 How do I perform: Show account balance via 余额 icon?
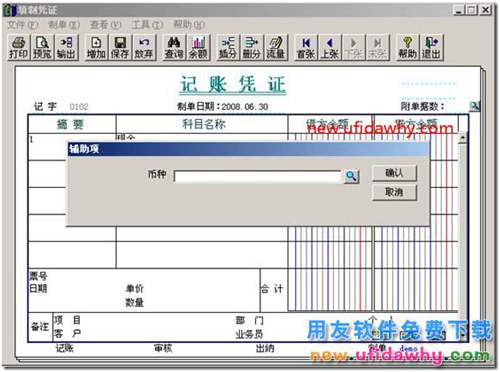pyautogui.click(x=198, y=47)
